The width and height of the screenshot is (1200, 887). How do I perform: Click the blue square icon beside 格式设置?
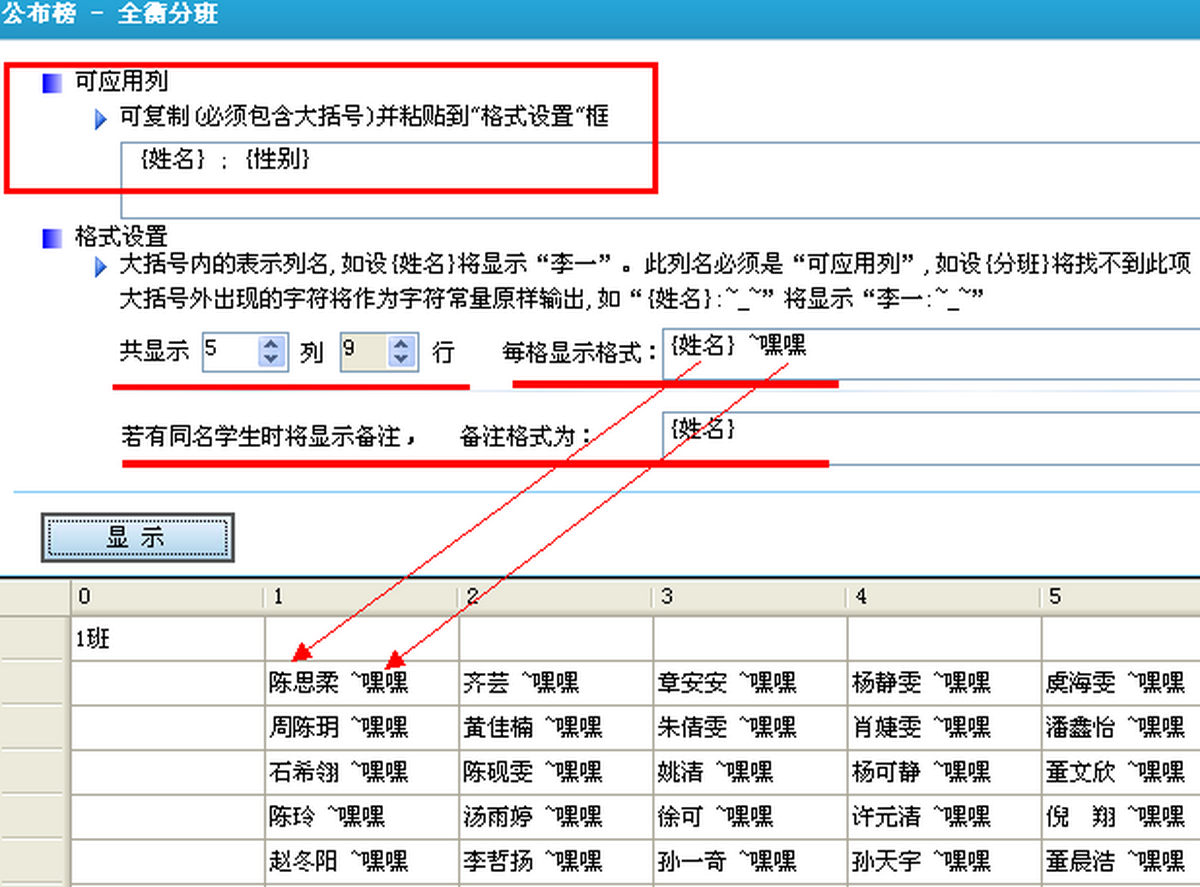coord(52,238)
